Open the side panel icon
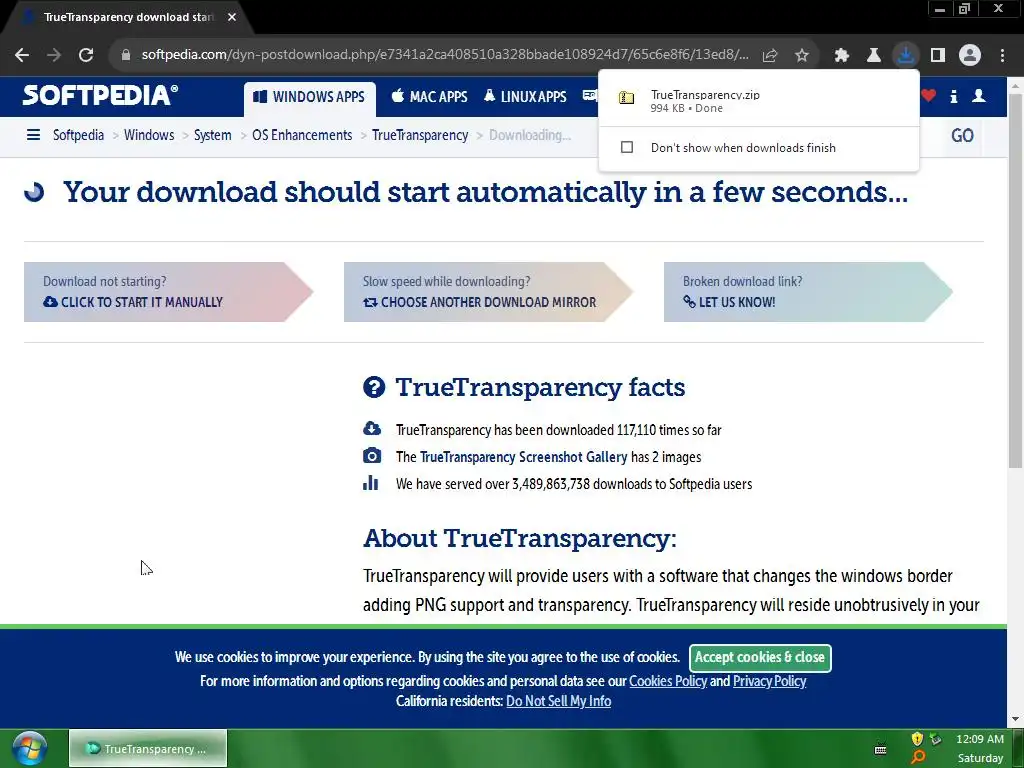Screen dimensions: 1024x768 pyautogui.click(x=938, y=56)
